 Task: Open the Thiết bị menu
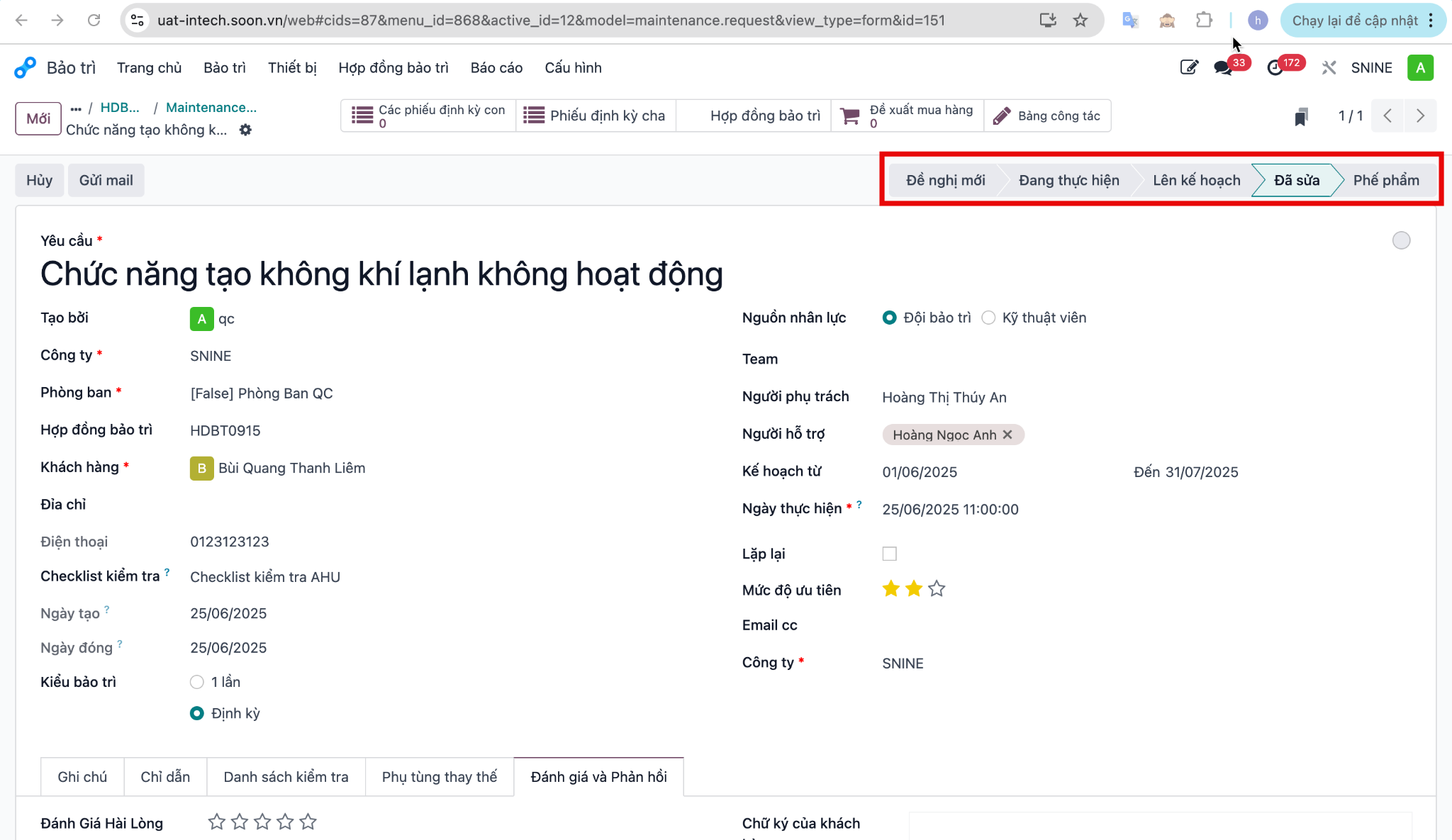click(292, 68)
